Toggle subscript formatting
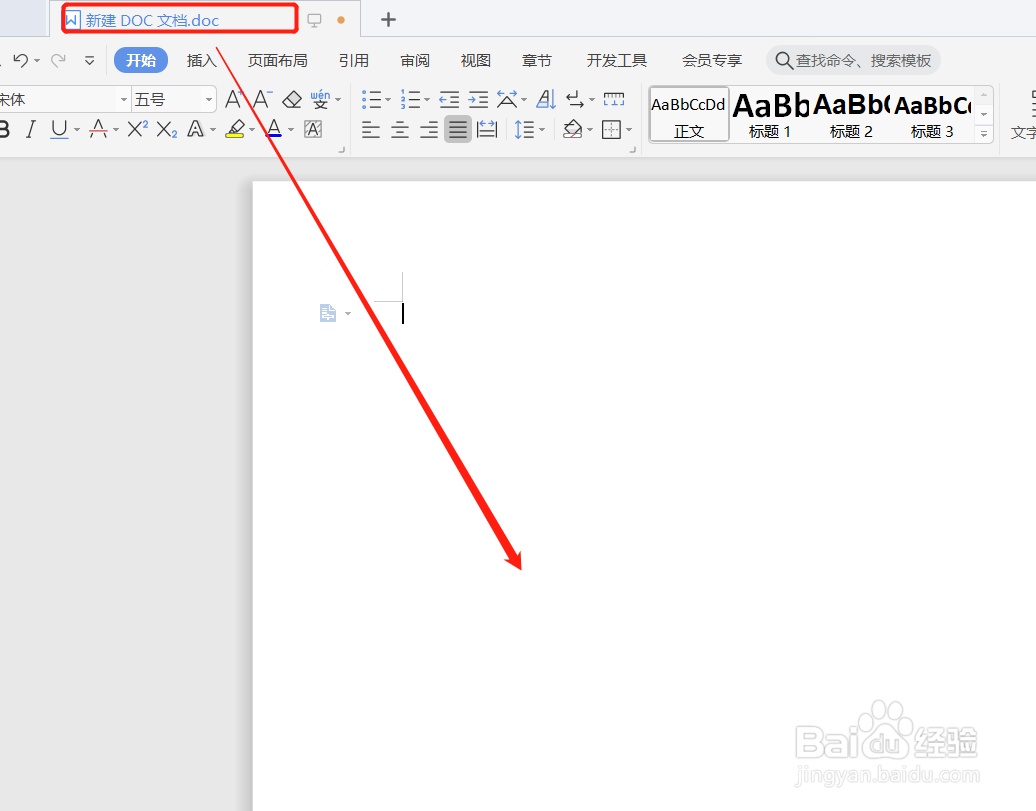1036x811 pixels. tap(166, 129)
